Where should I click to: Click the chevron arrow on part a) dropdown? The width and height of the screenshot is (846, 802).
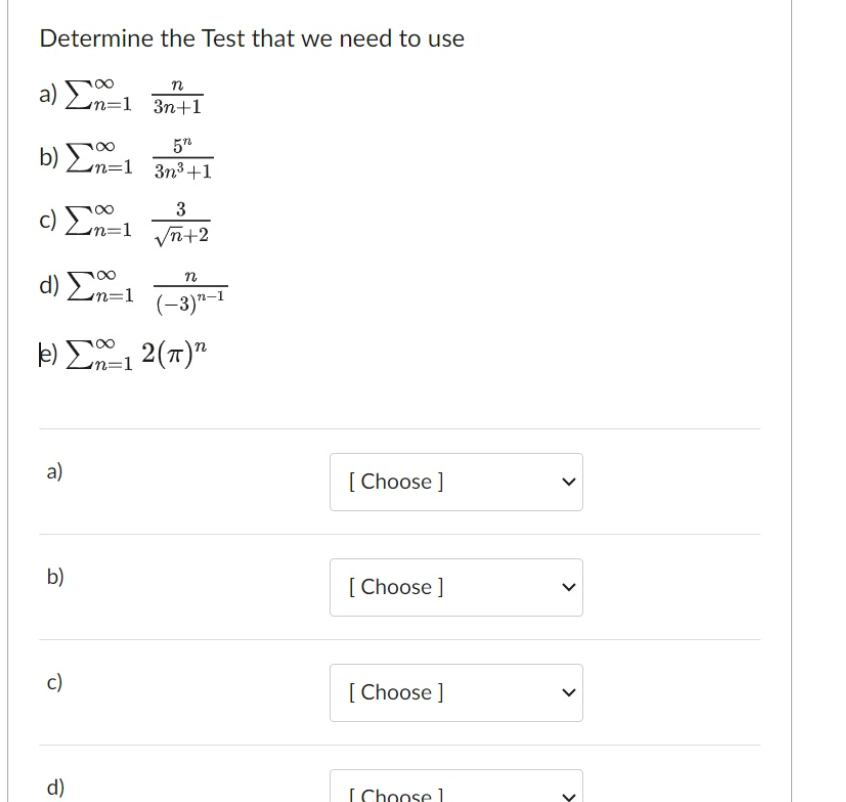point(568,481)
